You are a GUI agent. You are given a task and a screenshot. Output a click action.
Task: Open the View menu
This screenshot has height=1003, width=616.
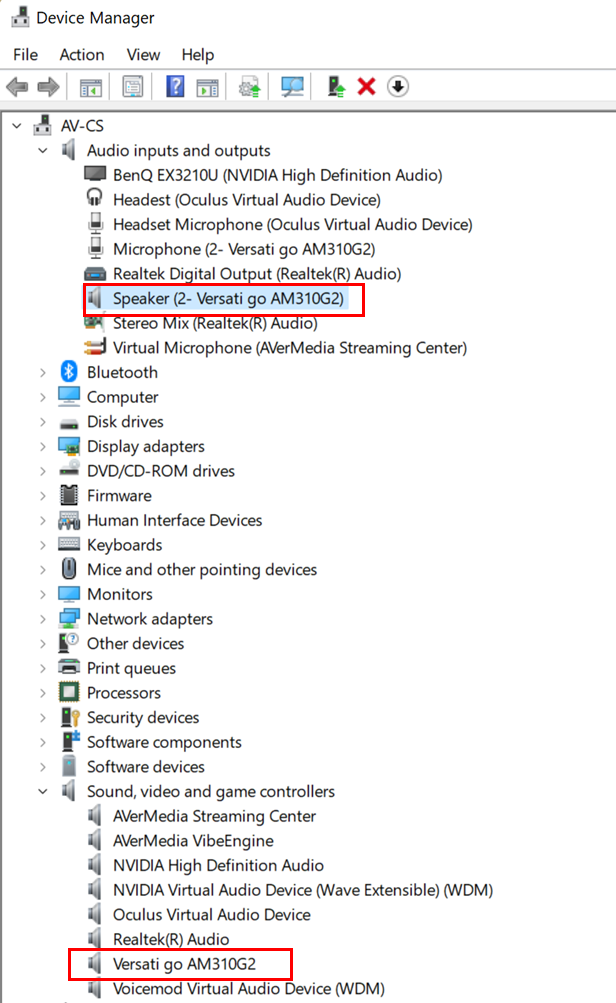point(143,55)
